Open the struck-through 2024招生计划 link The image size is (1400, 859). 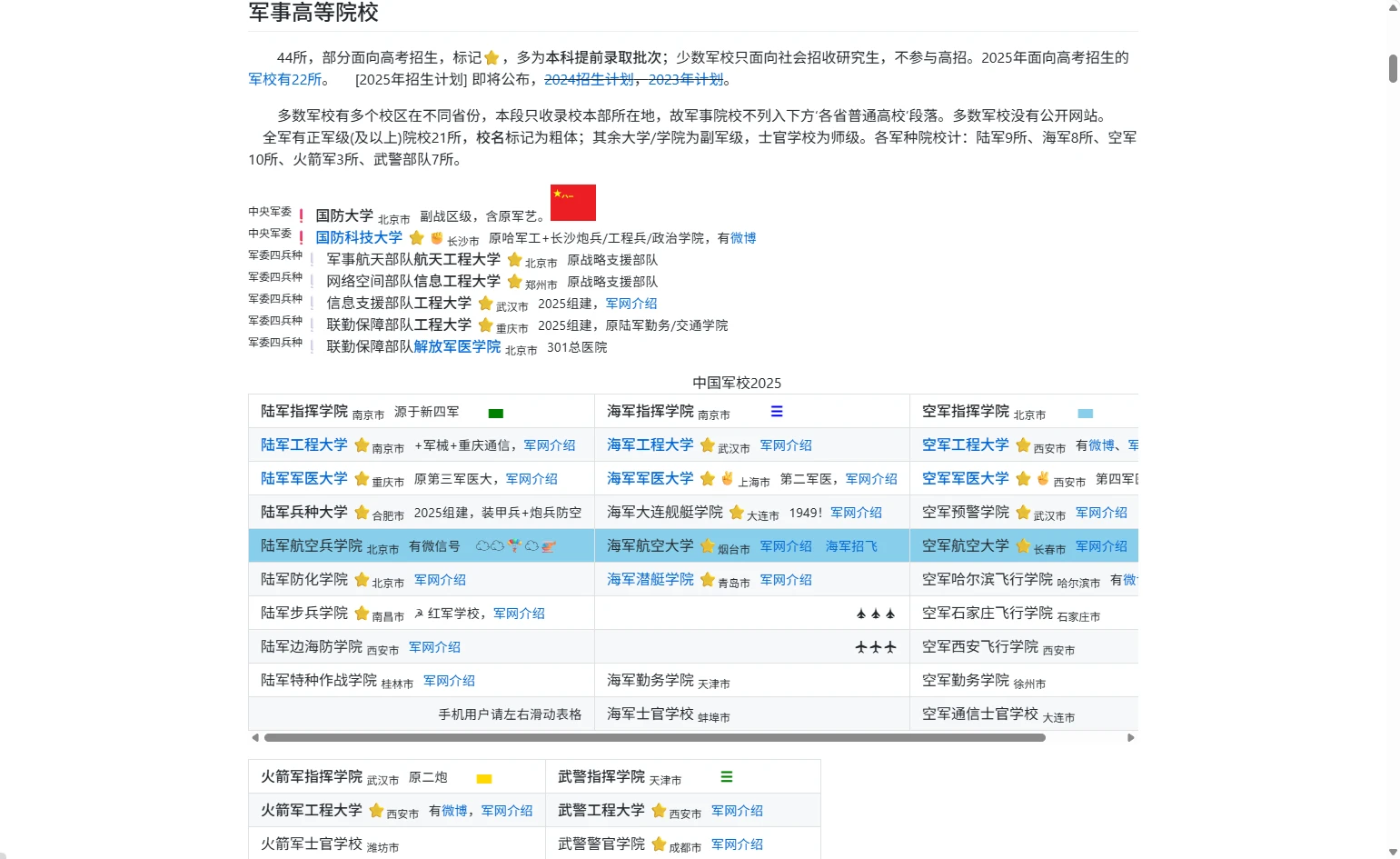tap(589, 80)
